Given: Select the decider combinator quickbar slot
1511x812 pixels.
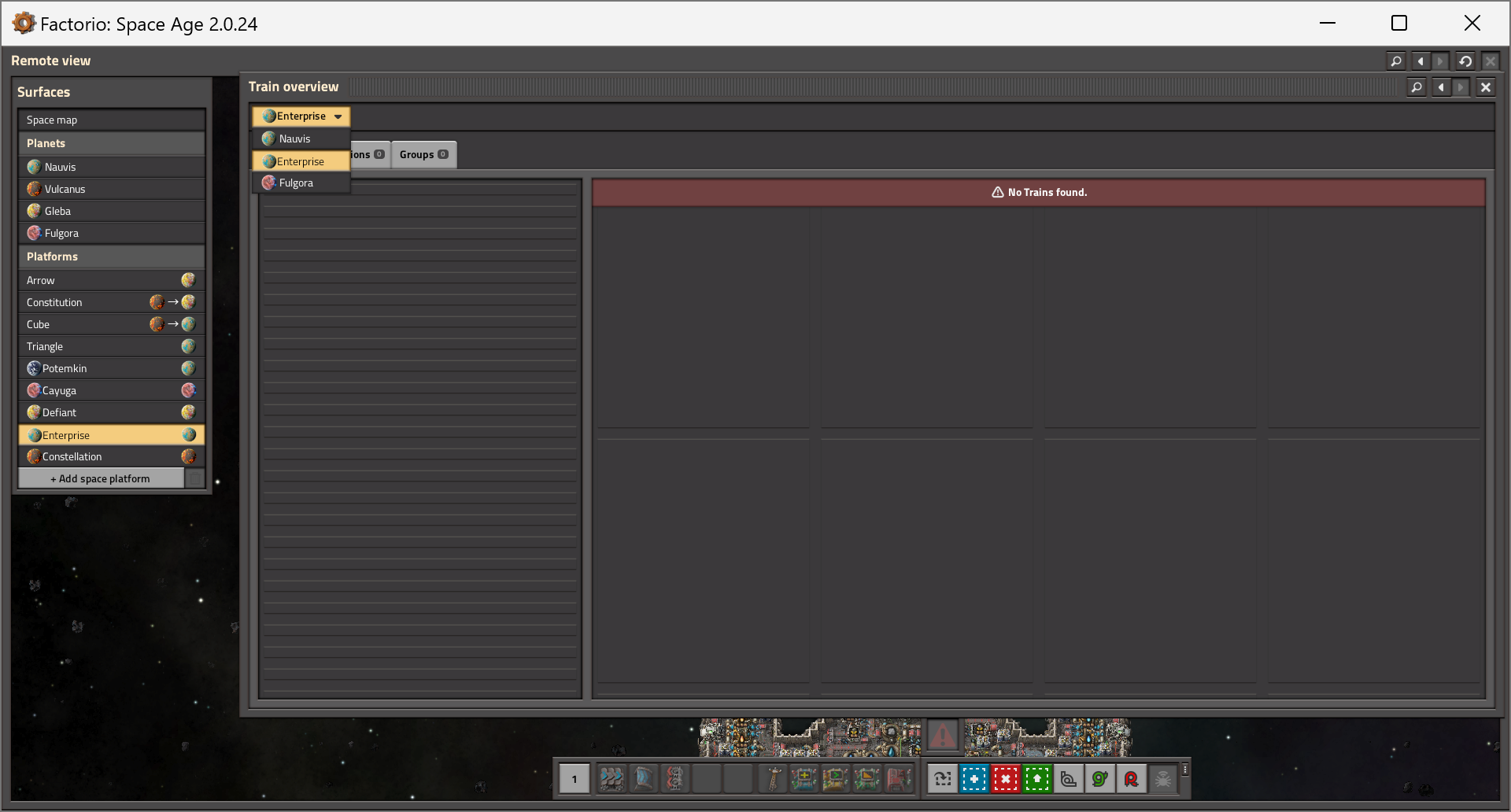Looking at the screenshot, I should [836, 779].
